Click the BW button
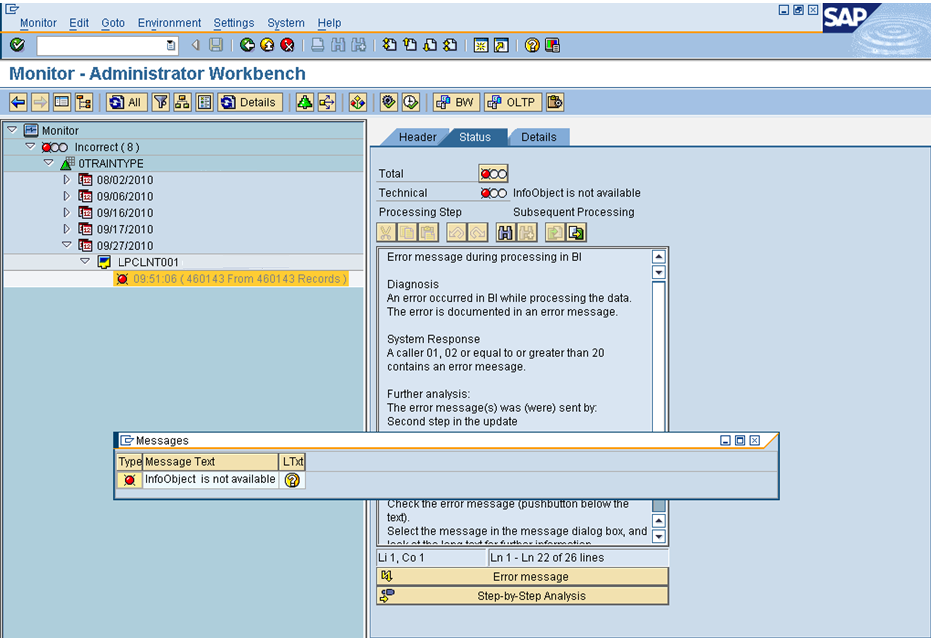 [x=455, y=103]
